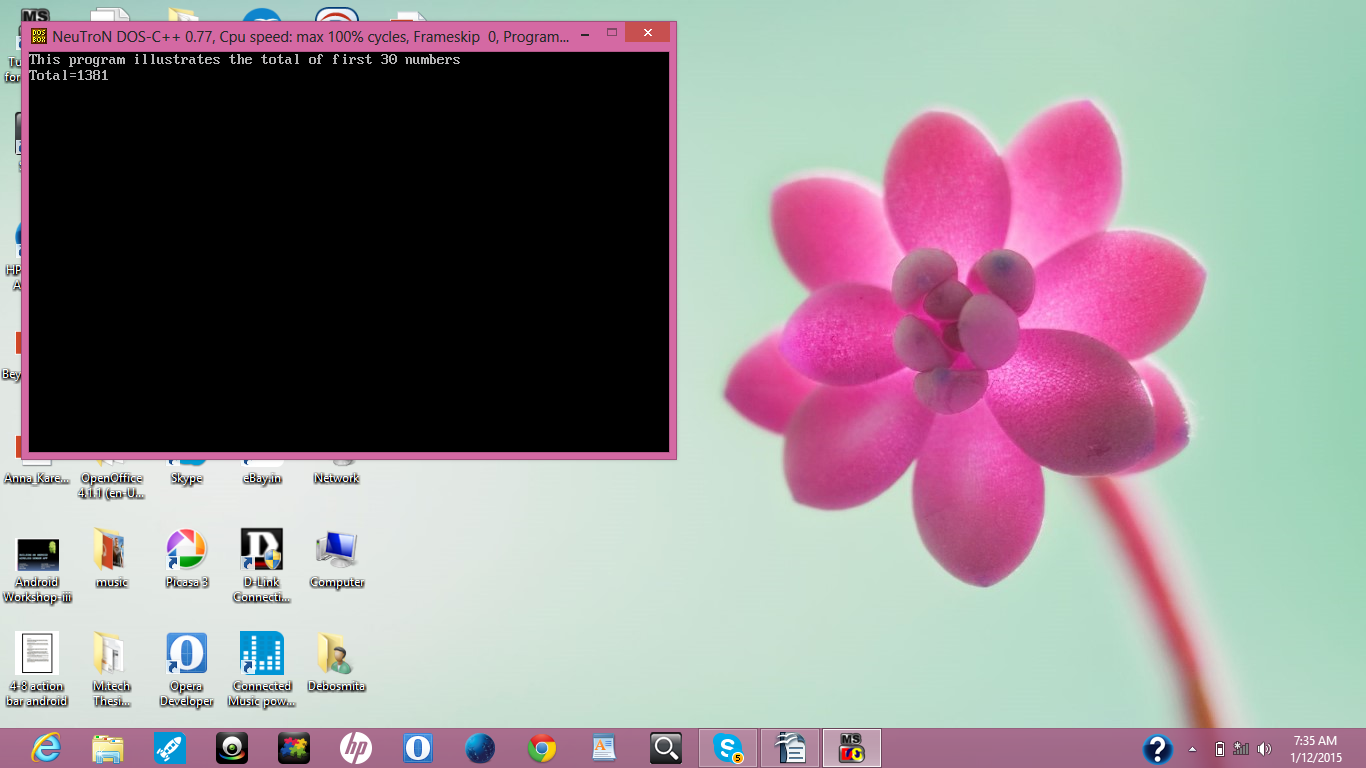Image resolution: width=1366 pixels, height=768 pixels.
Task: Click the Google Chrome taskbar icon
Action: (x=542, y=748)
